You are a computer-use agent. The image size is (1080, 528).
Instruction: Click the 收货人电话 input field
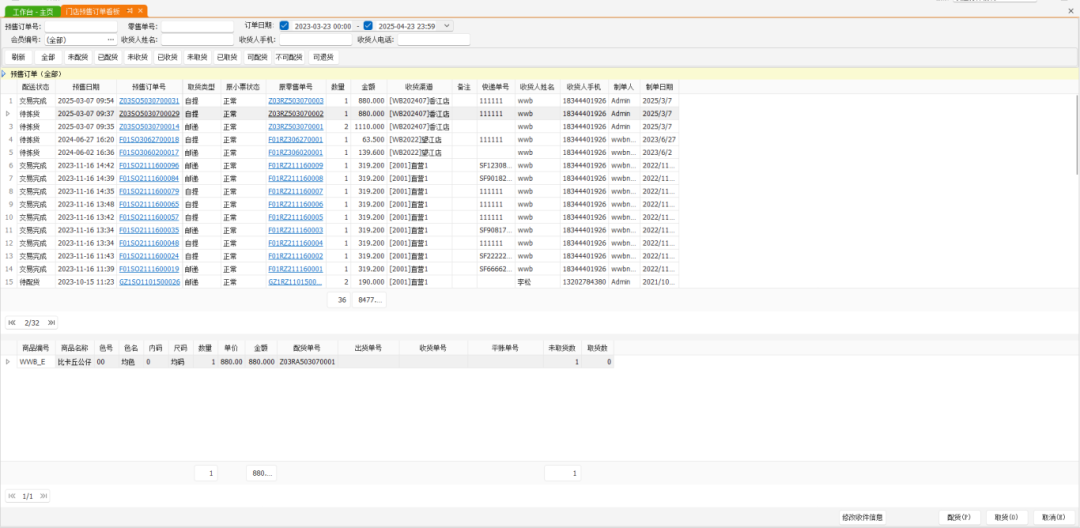434,40
